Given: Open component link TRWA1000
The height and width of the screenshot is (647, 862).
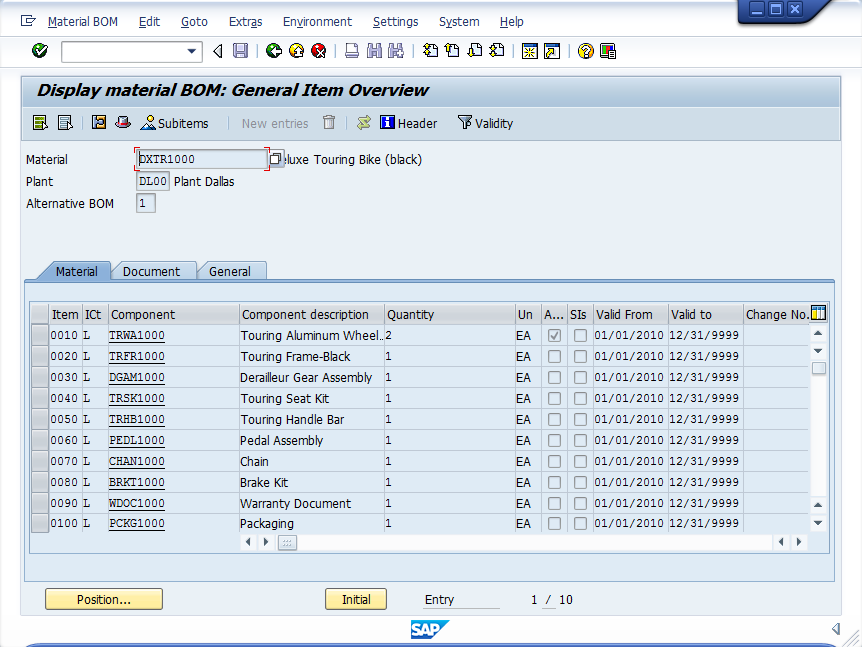Looking at the screenshot, I should click(x=136, y=335).
